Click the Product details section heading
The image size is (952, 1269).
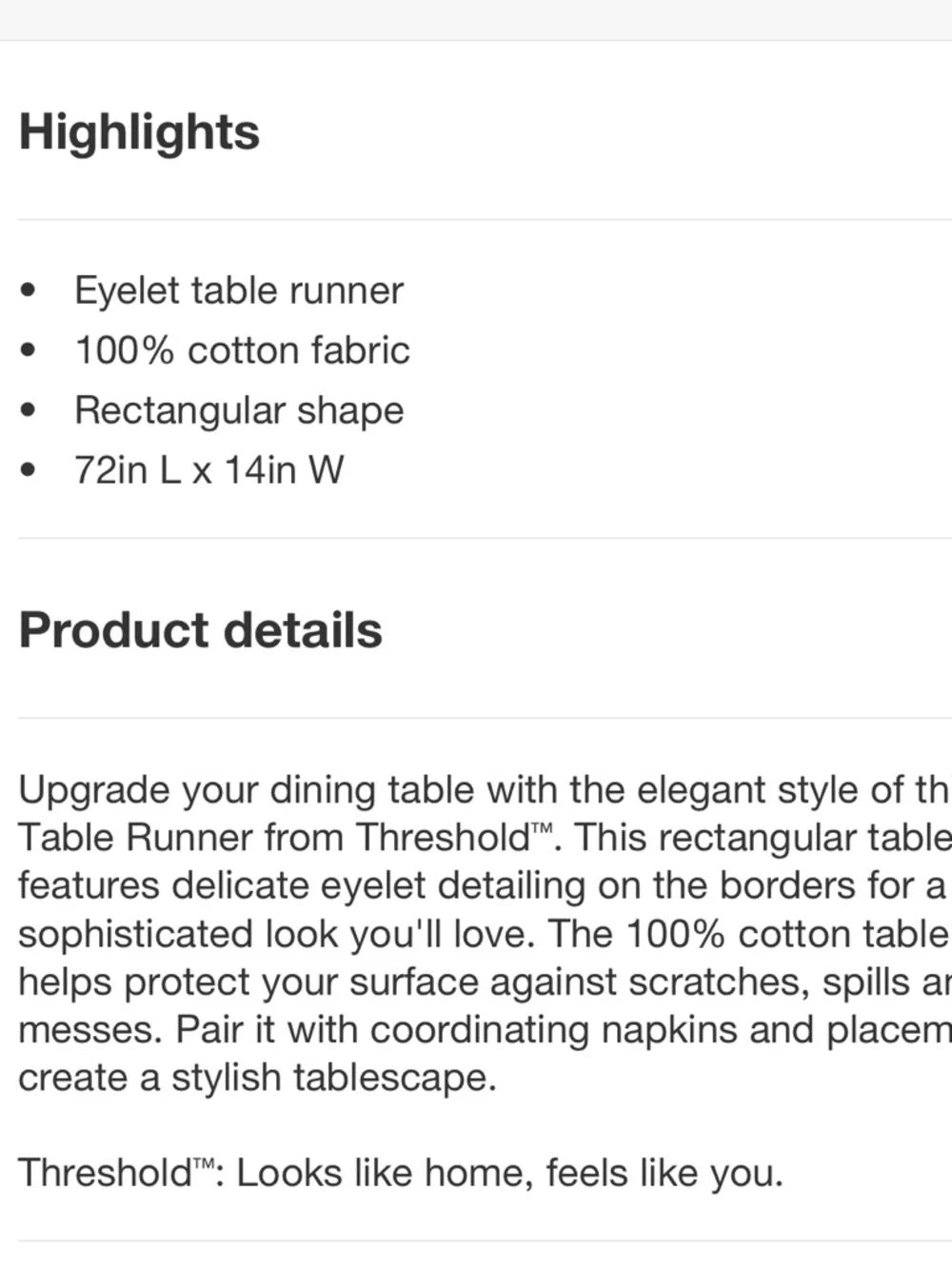(200, 629)
